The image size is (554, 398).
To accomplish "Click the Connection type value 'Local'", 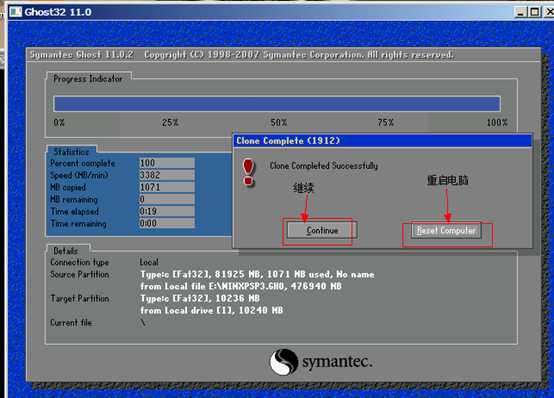I will point(149,262).
